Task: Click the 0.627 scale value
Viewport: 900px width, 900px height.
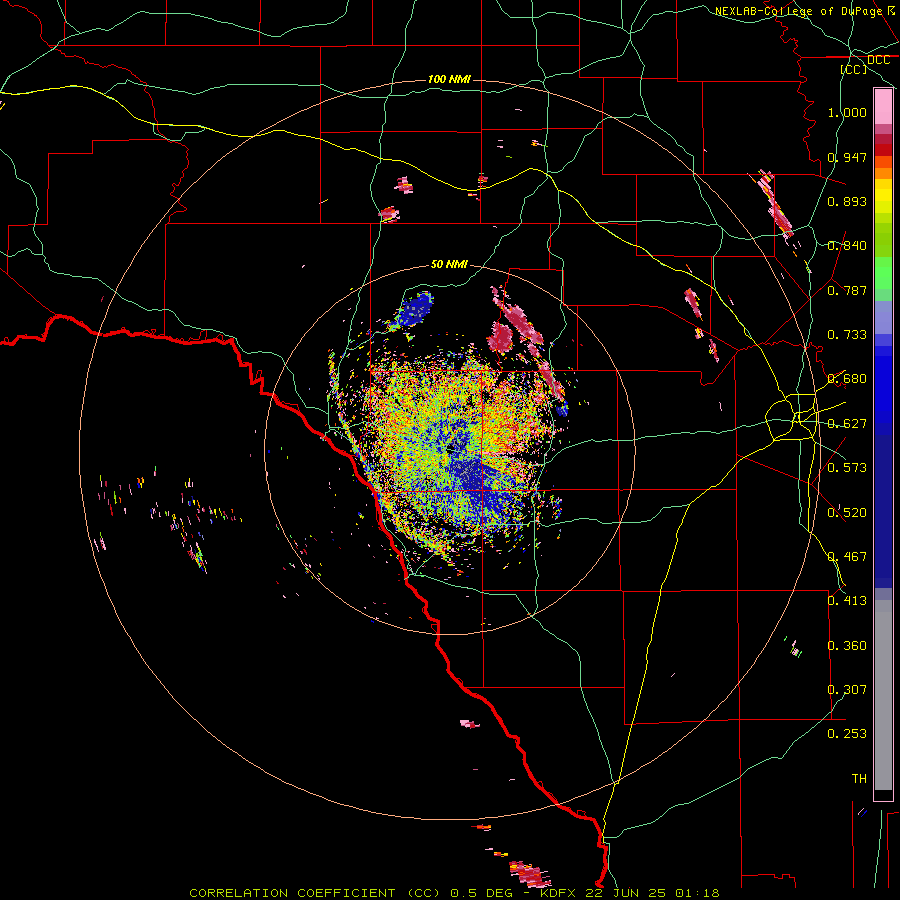Action: (x=847, y=424)
